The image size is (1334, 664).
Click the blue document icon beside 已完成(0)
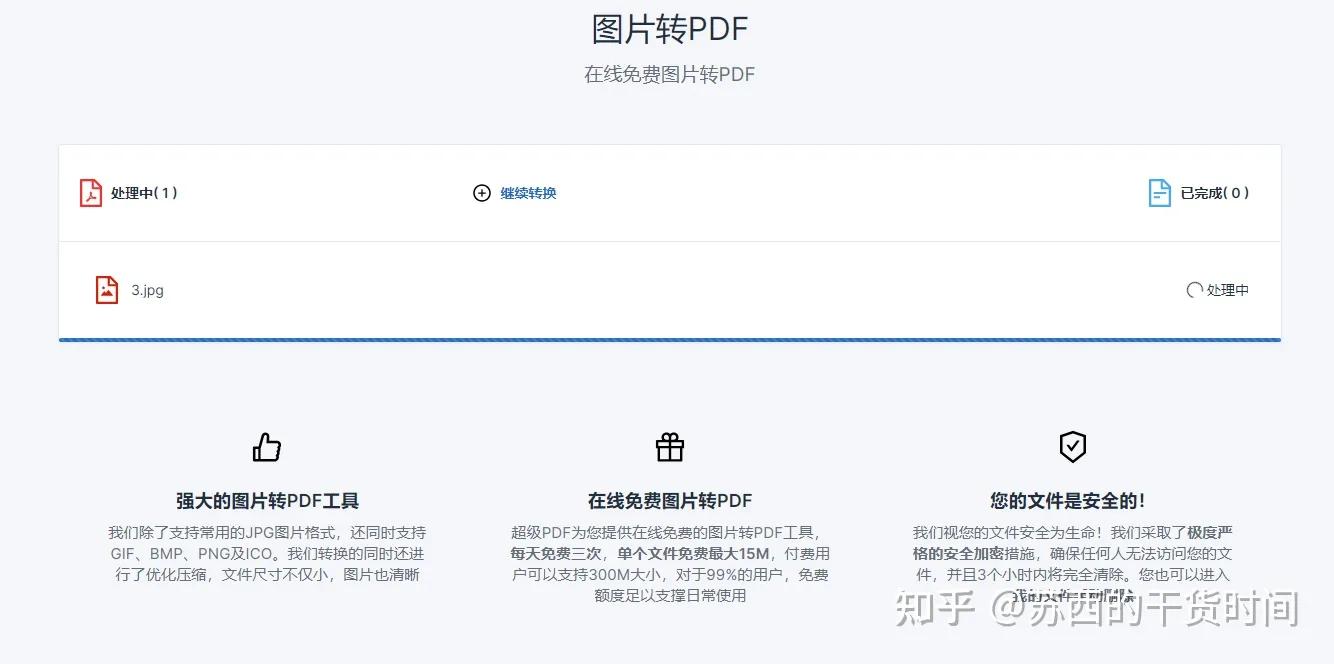[1160, 192]
